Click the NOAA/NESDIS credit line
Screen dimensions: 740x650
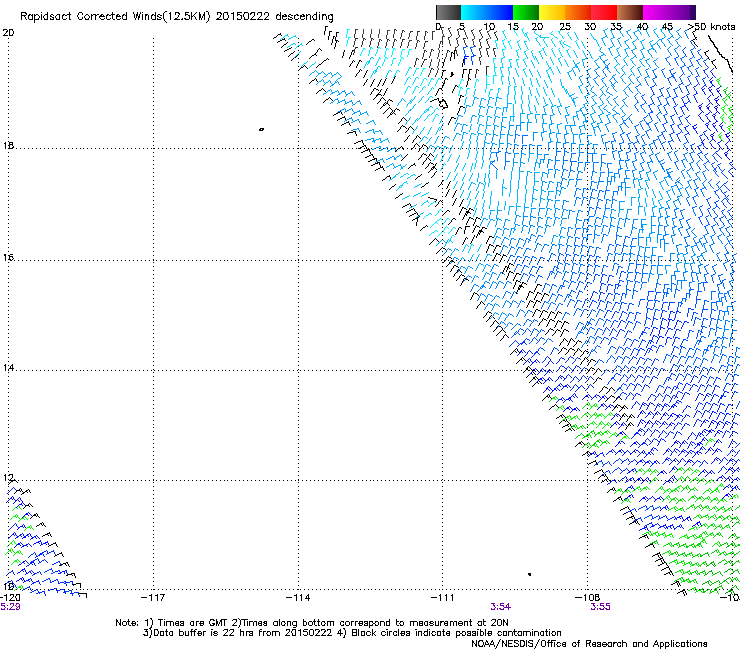coord(589,643)
